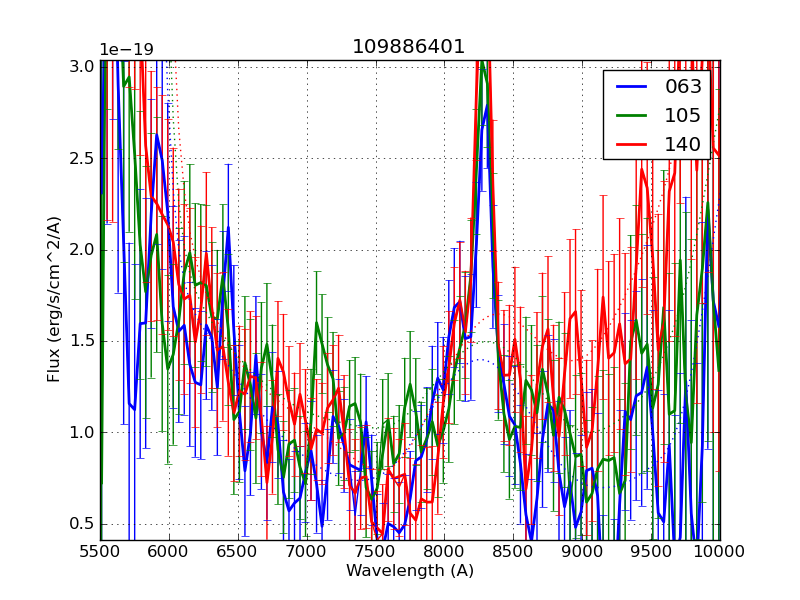Click the 063 legend label text
Image resolution: width=800 pixels, height=600 pixels.
coord(683,87)
